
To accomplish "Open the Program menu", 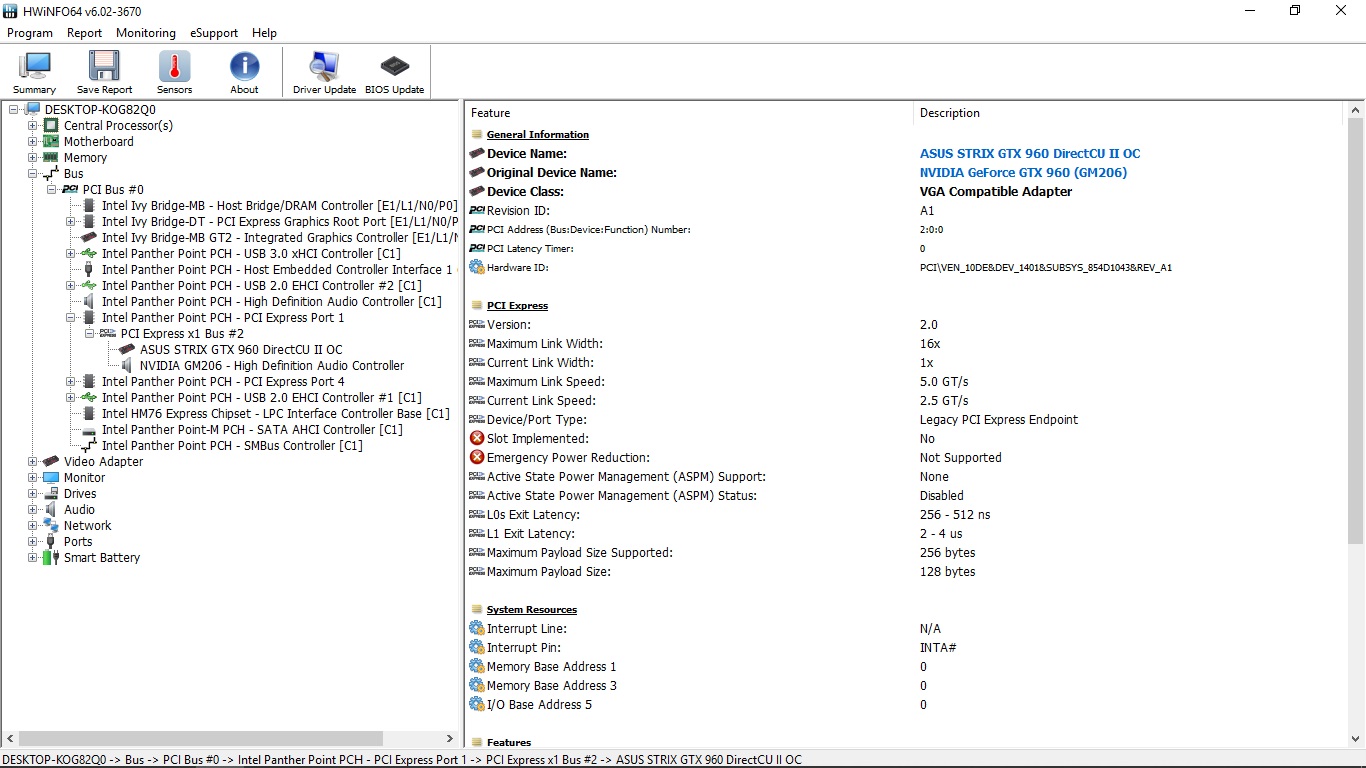I will [30, 33].
